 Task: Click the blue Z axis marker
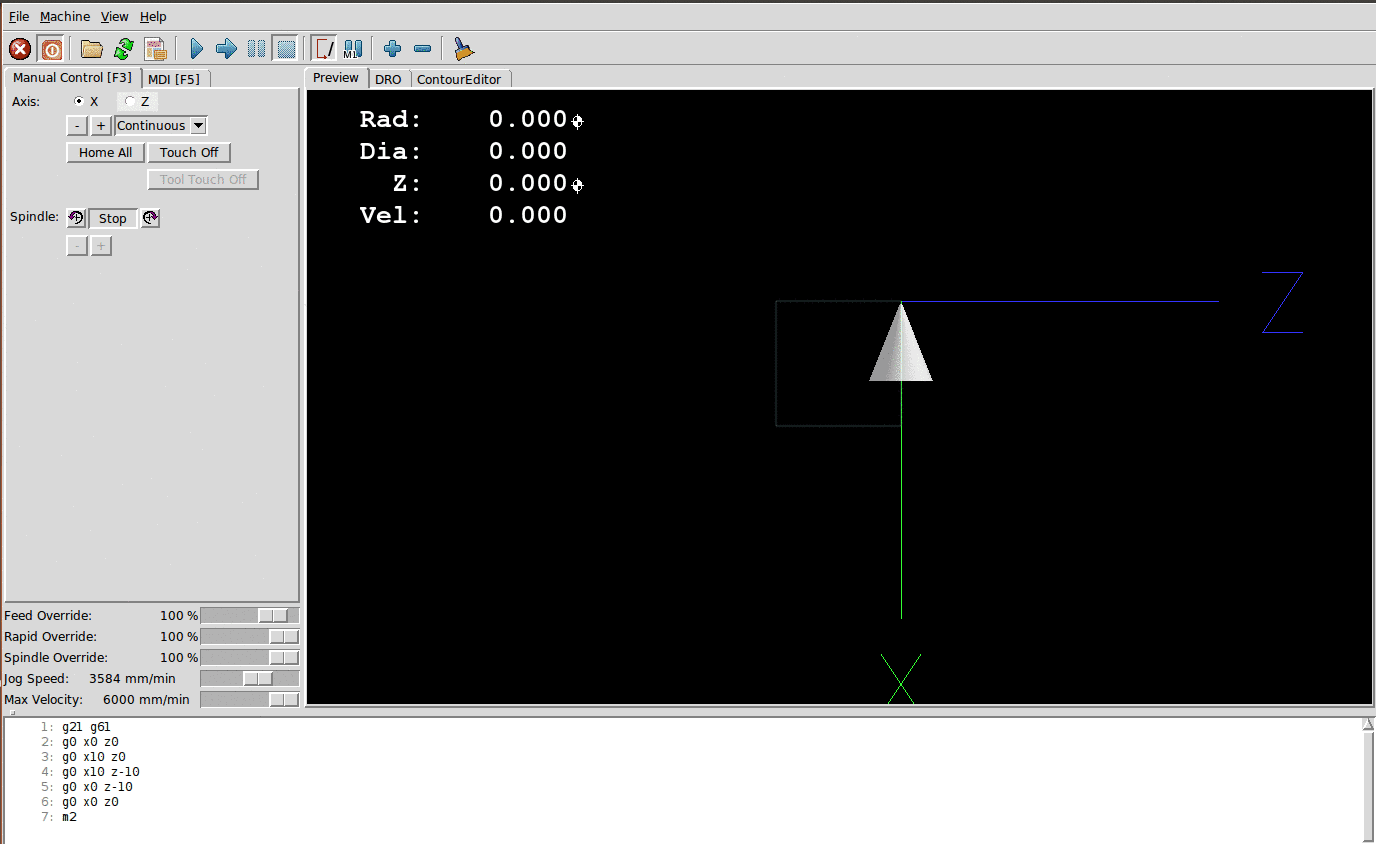[1283, 302]
